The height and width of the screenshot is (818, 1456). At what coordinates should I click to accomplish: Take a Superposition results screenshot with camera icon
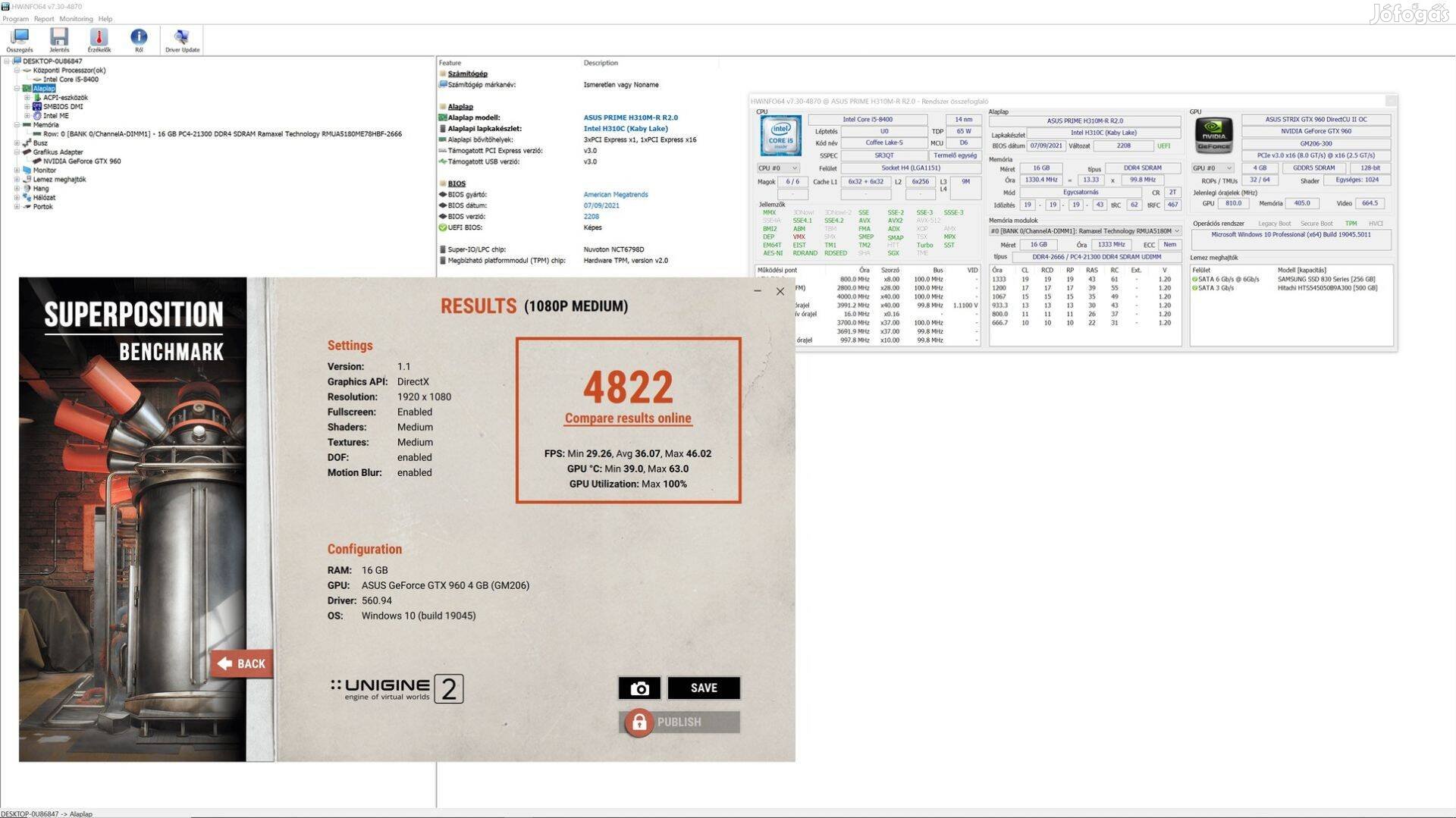(639, 688)
